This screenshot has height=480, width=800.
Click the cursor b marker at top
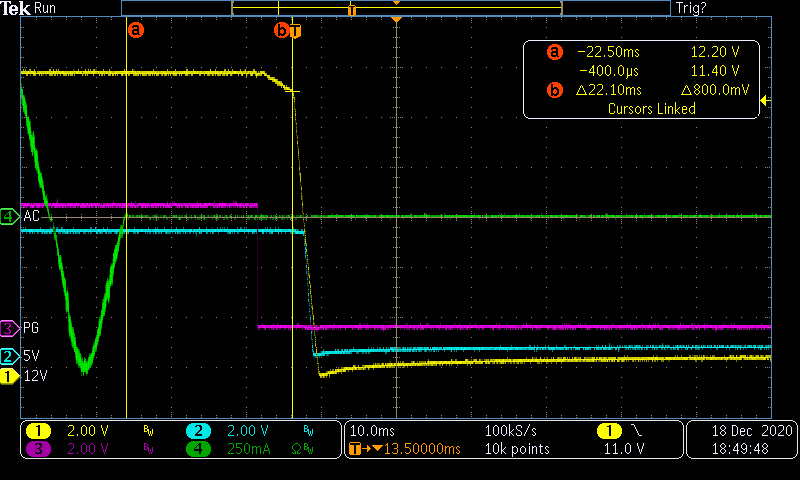tap(282, 30)
